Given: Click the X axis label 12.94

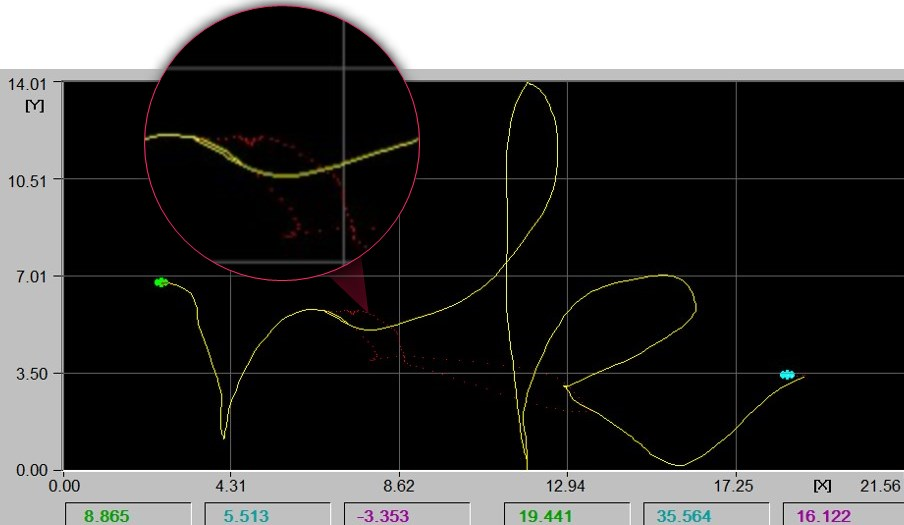Looking at the screenshot, I should tap(566, 486).
